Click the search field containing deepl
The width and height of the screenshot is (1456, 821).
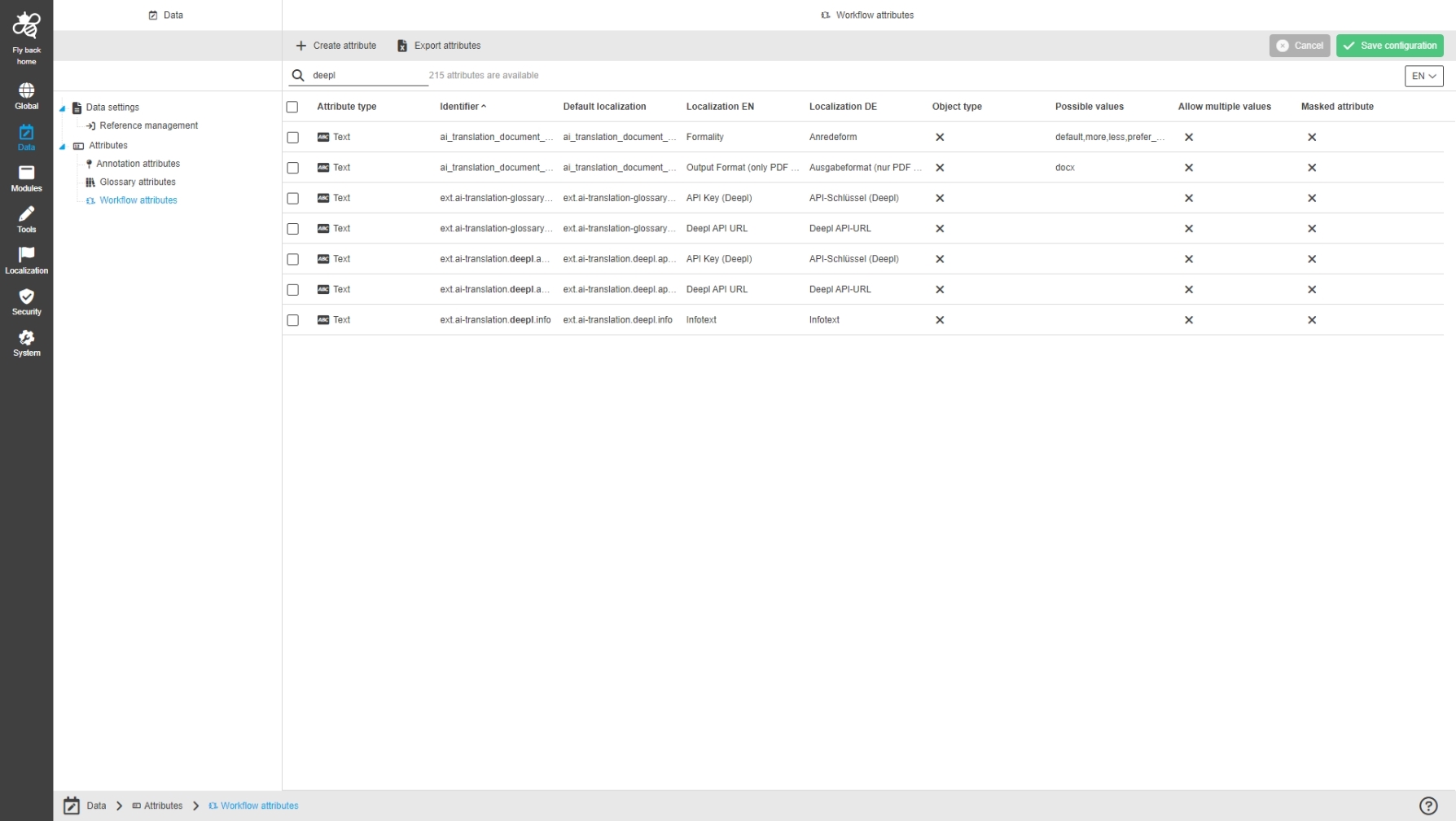[368, 75]
